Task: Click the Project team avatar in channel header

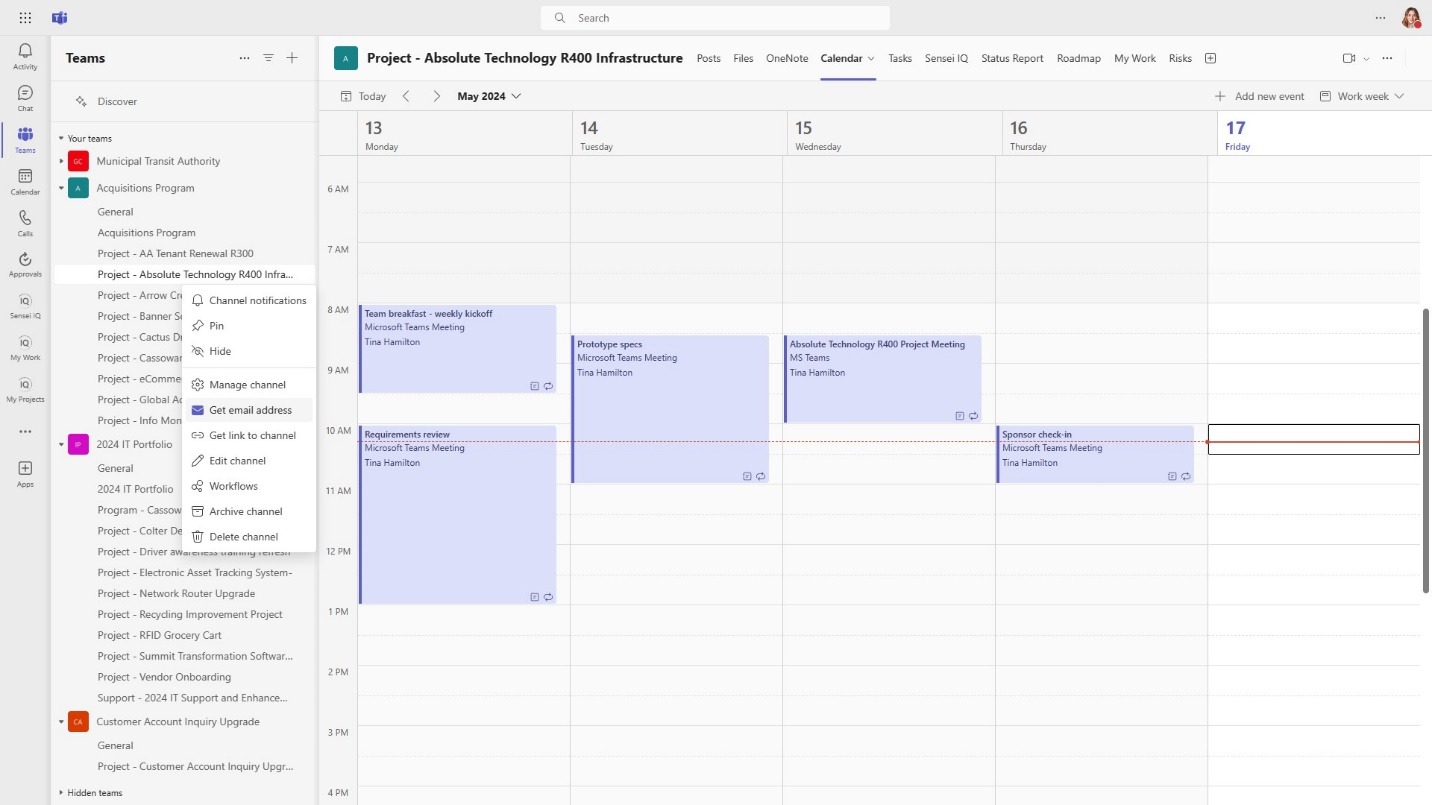Action: pos(346,58)
